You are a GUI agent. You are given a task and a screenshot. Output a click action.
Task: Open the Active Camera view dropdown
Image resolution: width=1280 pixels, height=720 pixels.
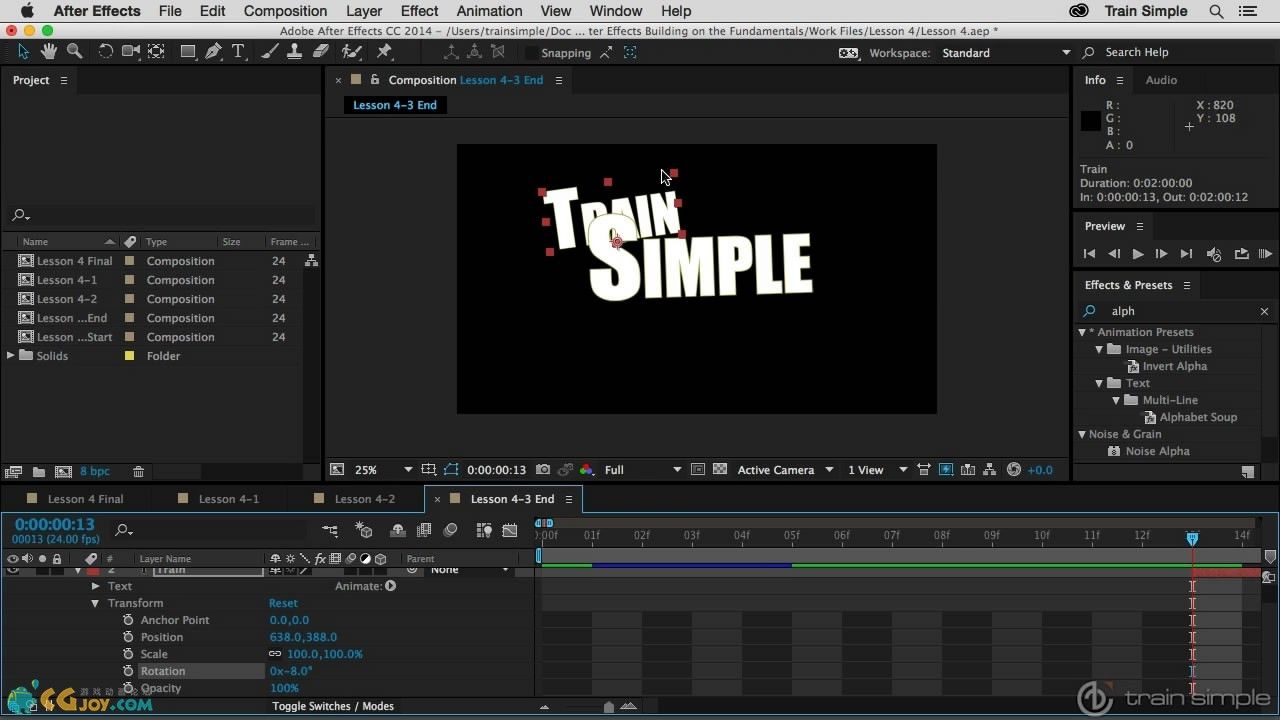pyautogui.click(x=785, y=470)
